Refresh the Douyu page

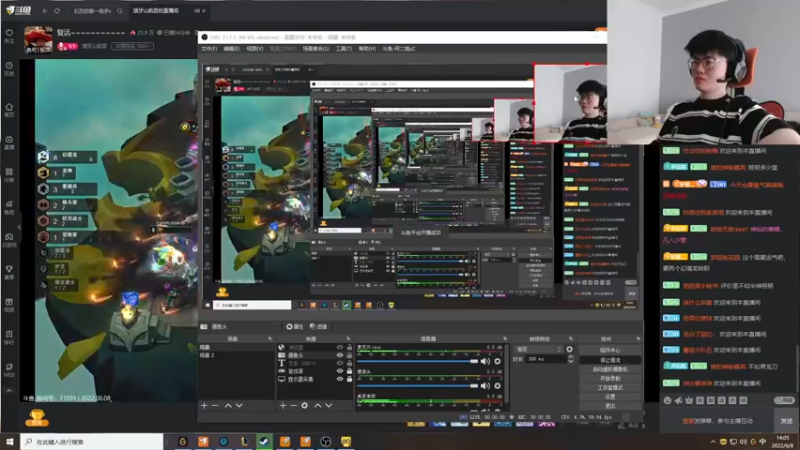(x=57, y=11)
